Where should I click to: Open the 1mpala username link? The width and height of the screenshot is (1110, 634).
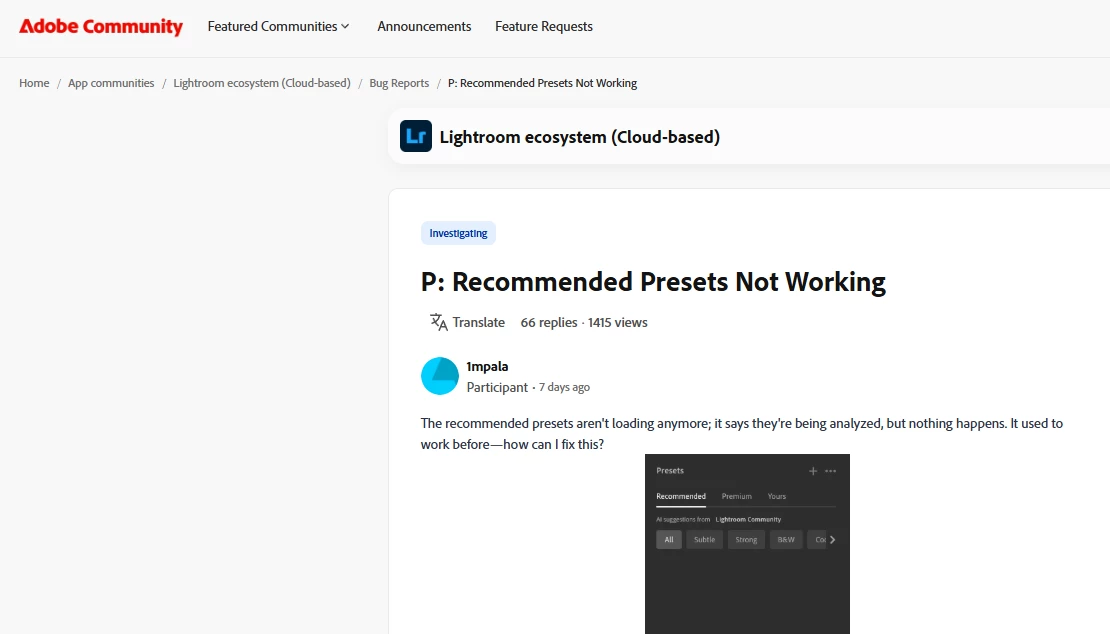pos(487,367)
